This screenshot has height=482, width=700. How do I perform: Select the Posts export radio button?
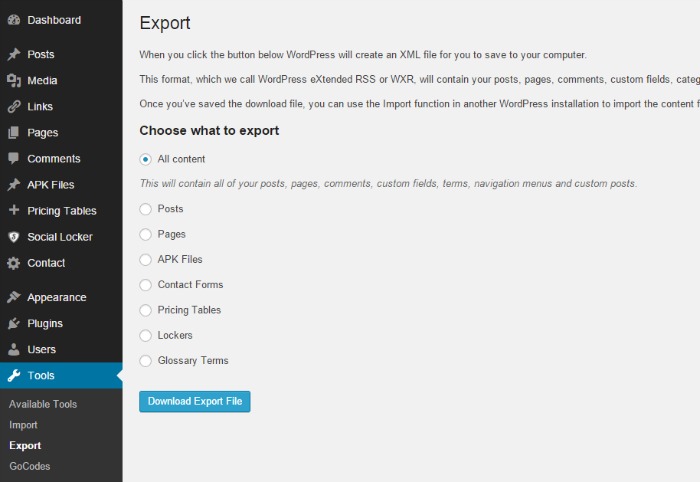tap(146, 209)
